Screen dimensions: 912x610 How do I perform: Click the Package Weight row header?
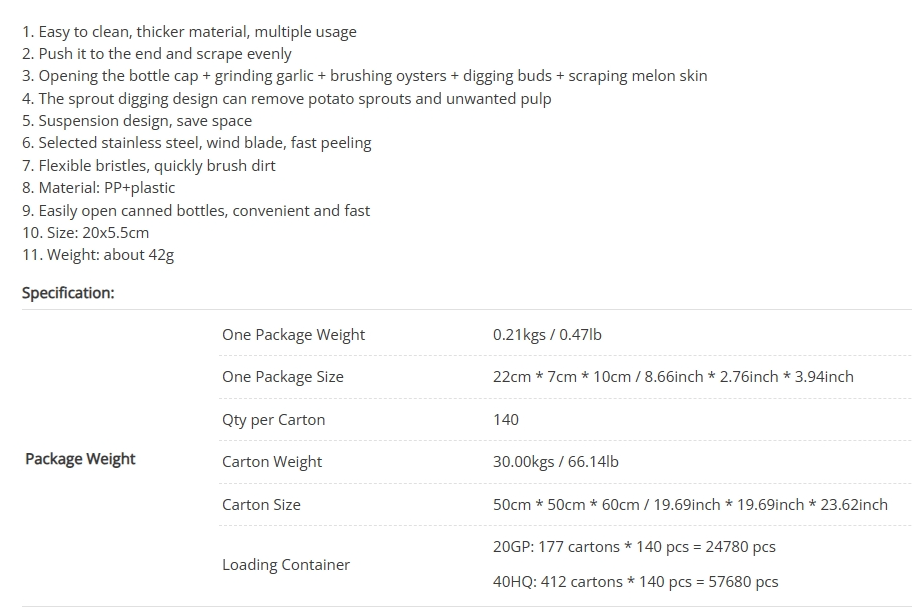[80, 459]
